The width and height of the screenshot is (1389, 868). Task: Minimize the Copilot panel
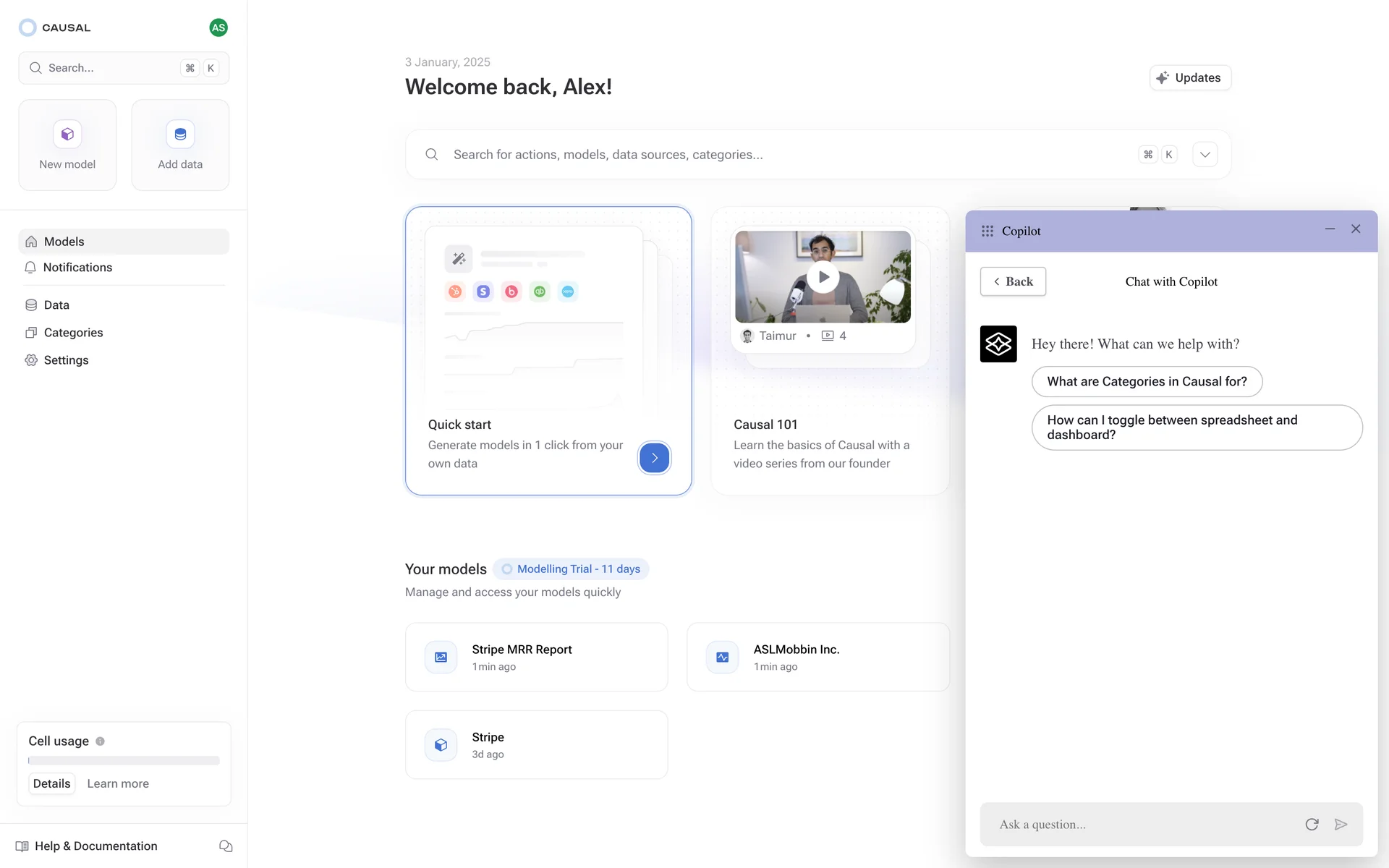tap(1330, 229)
